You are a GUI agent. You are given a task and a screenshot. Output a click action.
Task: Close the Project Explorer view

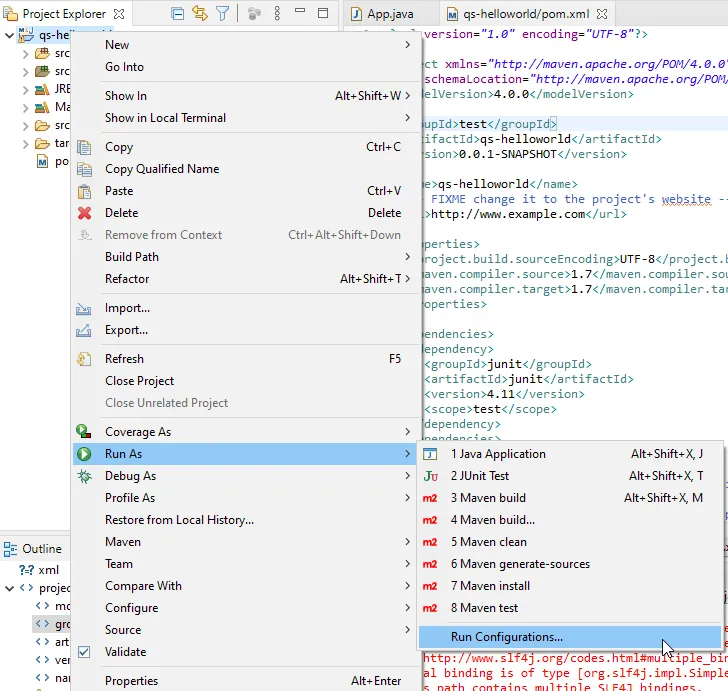point(119,14)
